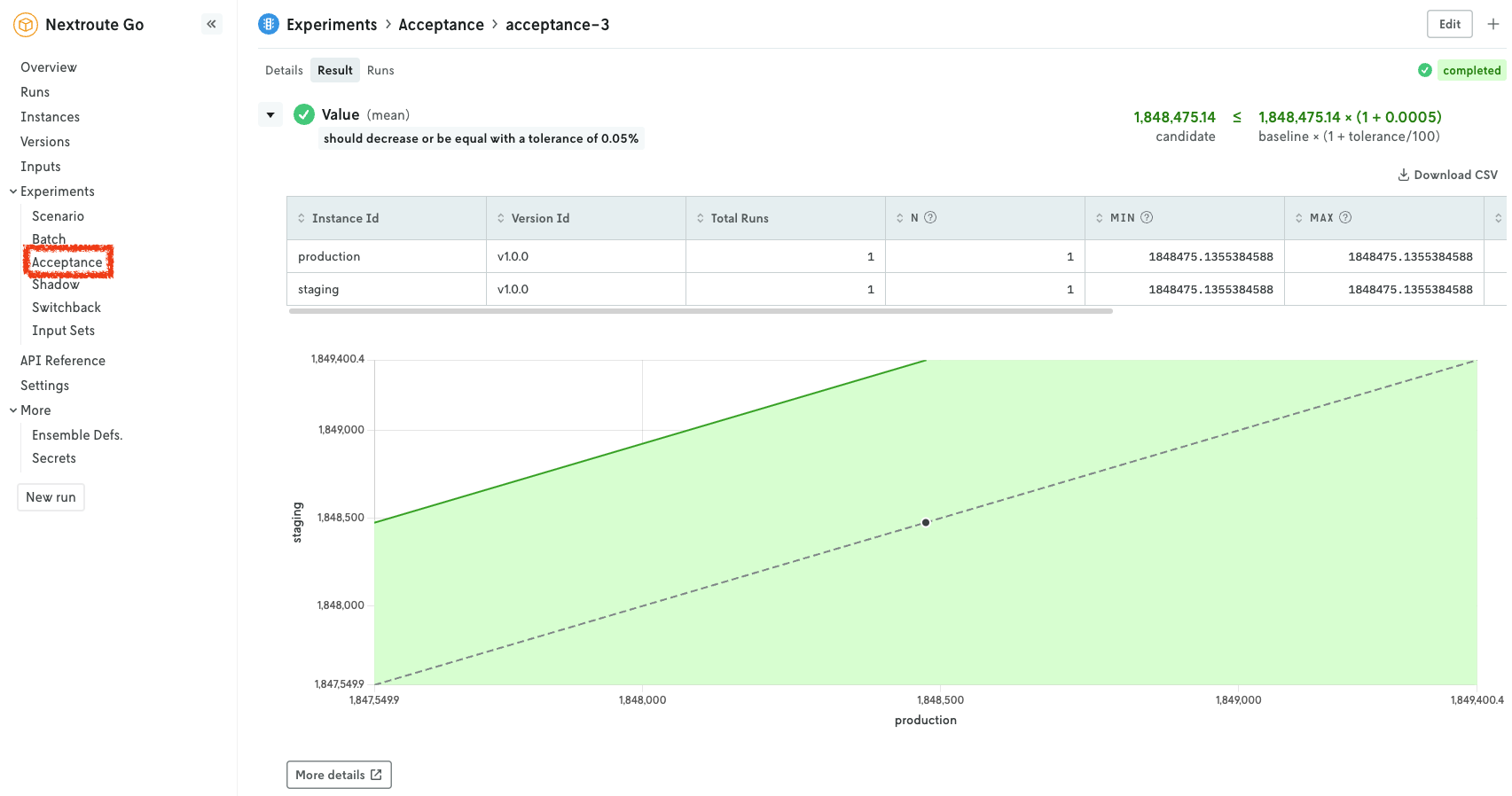Open Secrets in sidebar
Viewport: 1512px width, 796px height.
coord(54,458)
